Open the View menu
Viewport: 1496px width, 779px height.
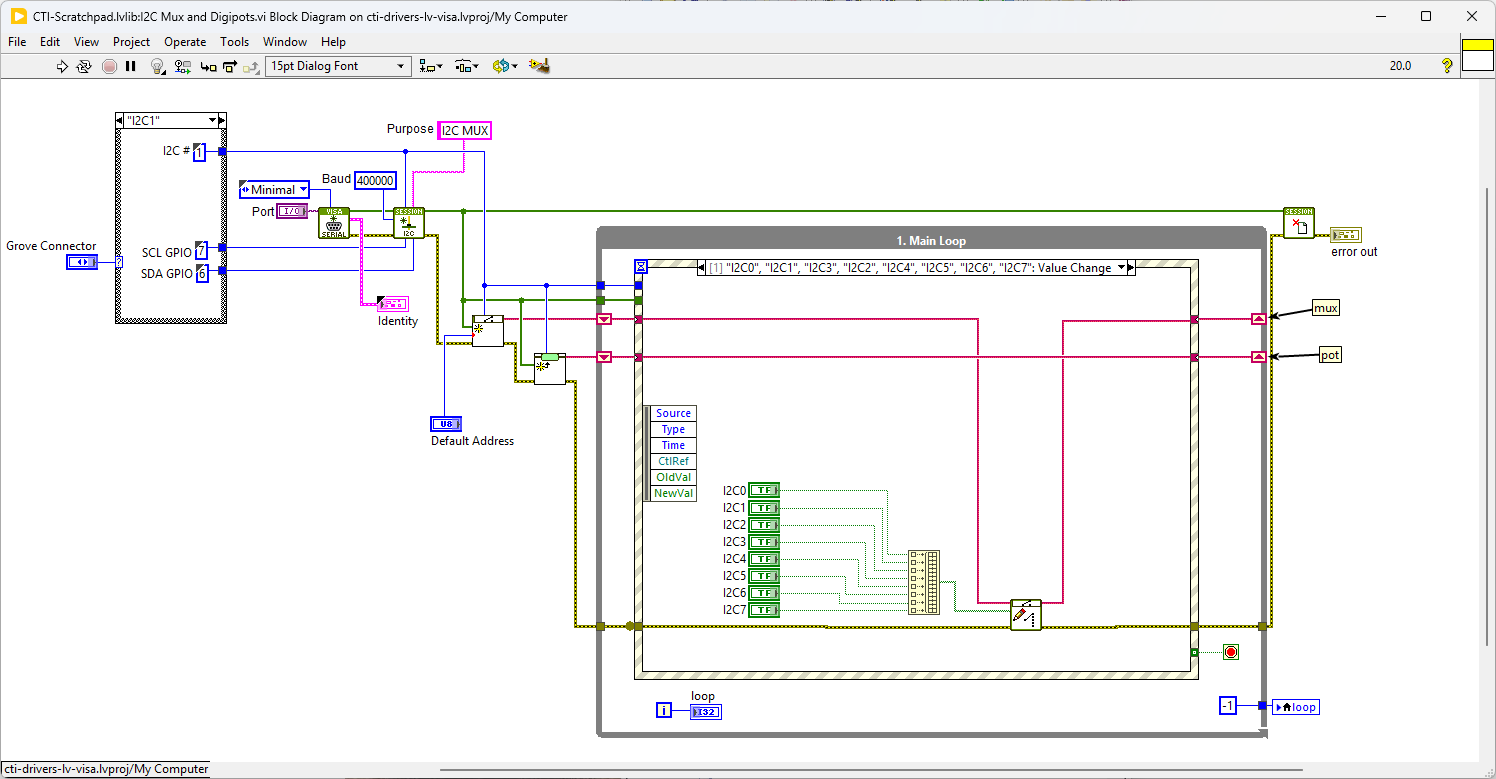click(87, 42)
